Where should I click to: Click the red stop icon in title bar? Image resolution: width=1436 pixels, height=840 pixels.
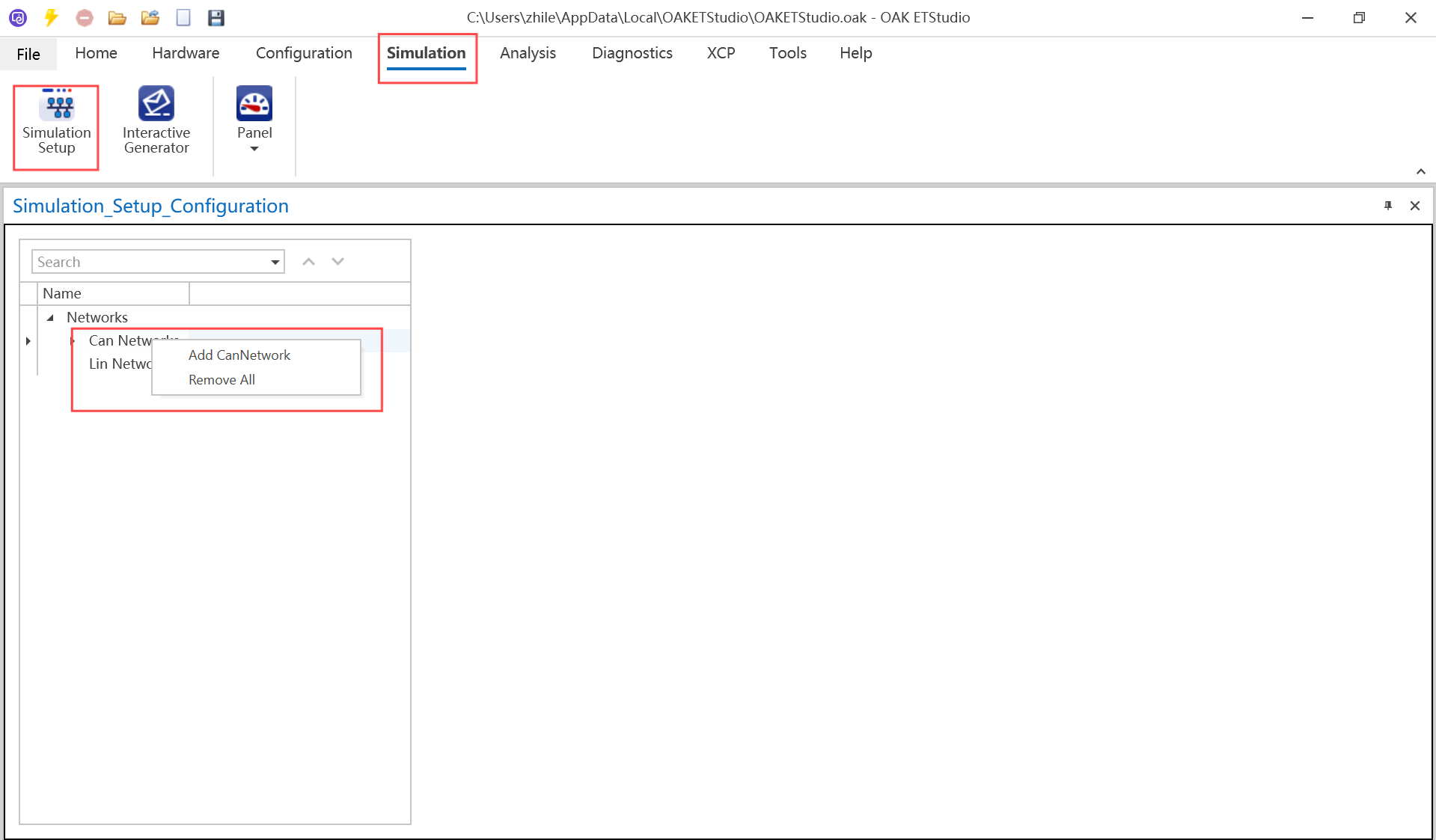coord(85,17)
